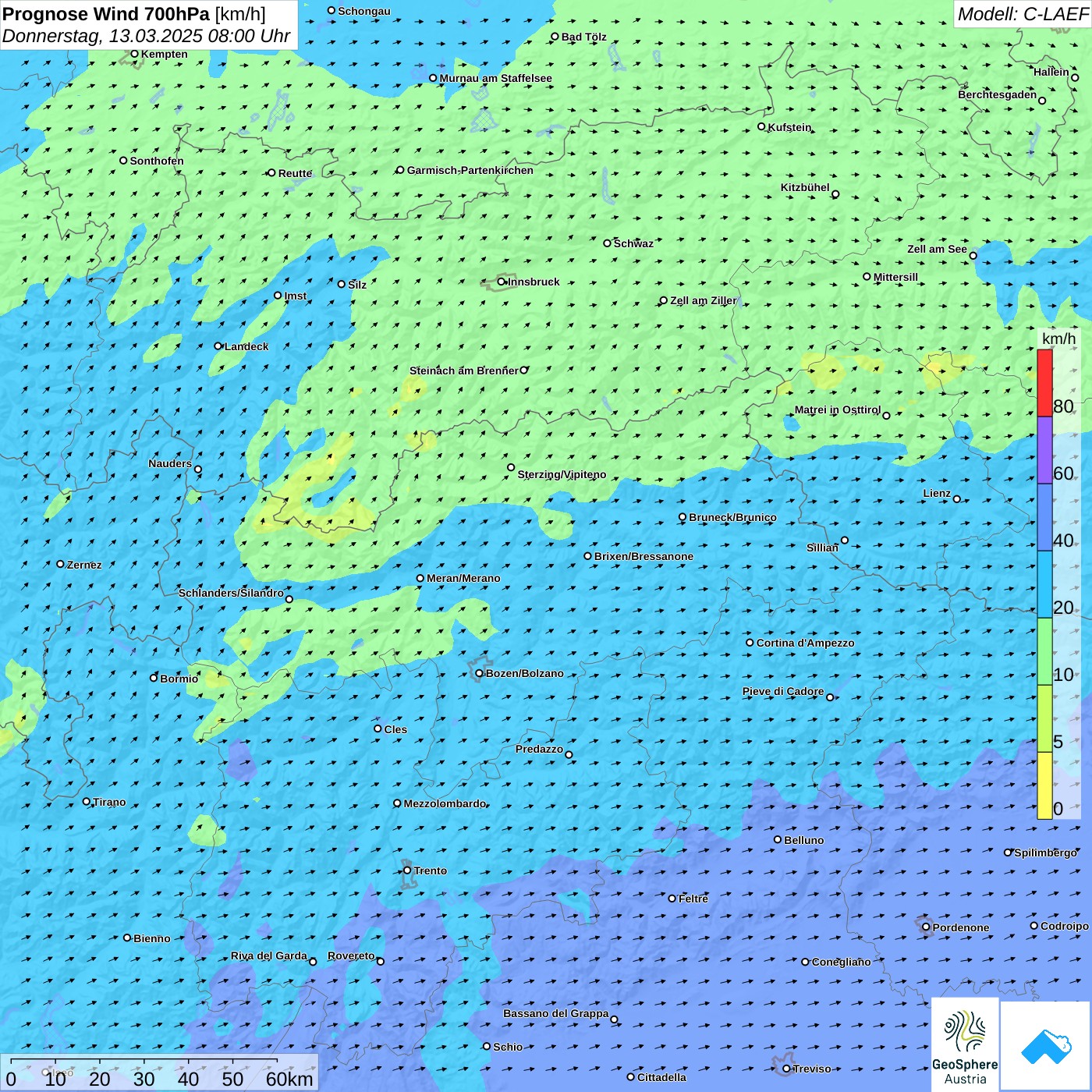Click the Bozen/Bolzano city marker
The image size is (1092, 1092).
[x=479, y=673]
